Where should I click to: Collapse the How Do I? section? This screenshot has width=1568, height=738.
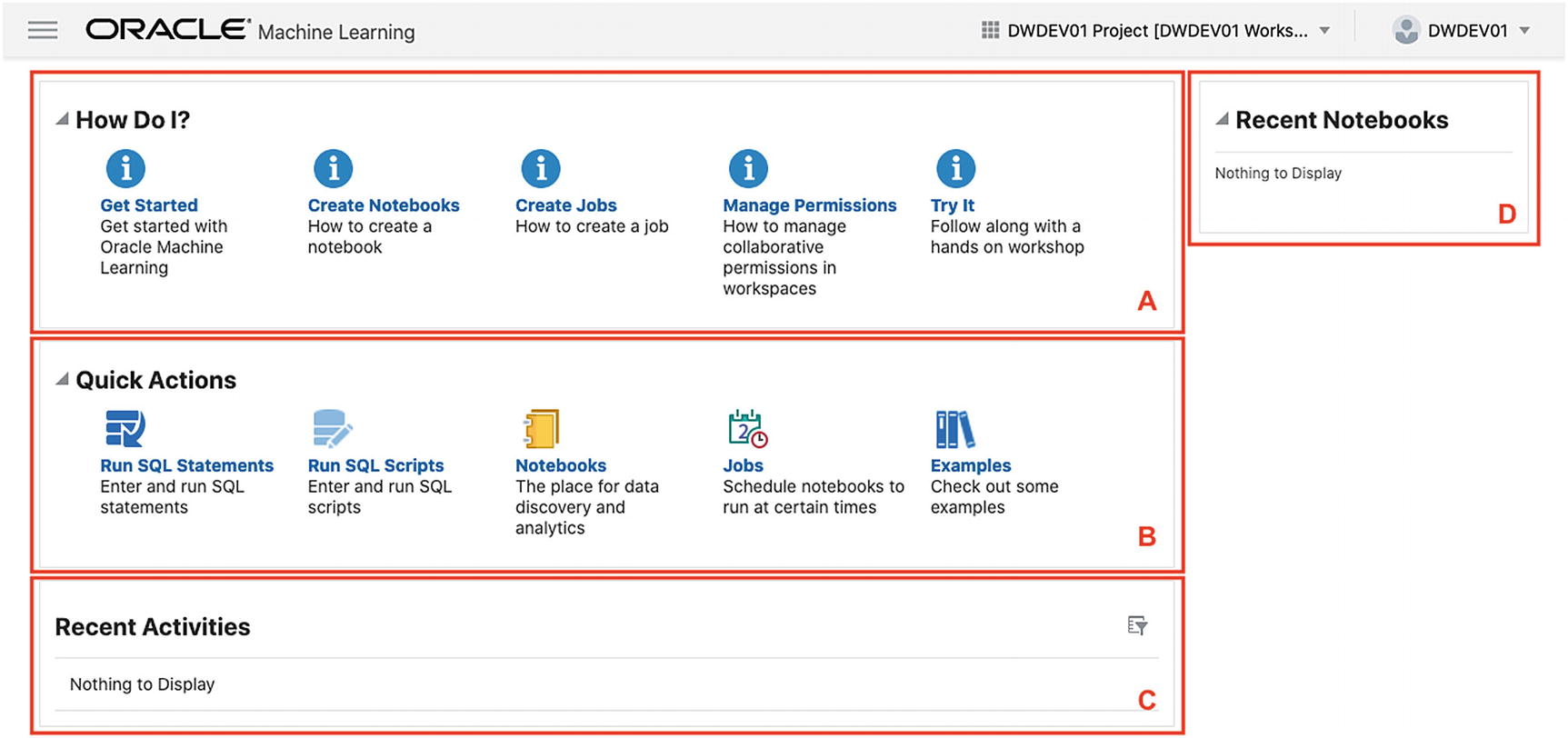[x=62, y=119]
